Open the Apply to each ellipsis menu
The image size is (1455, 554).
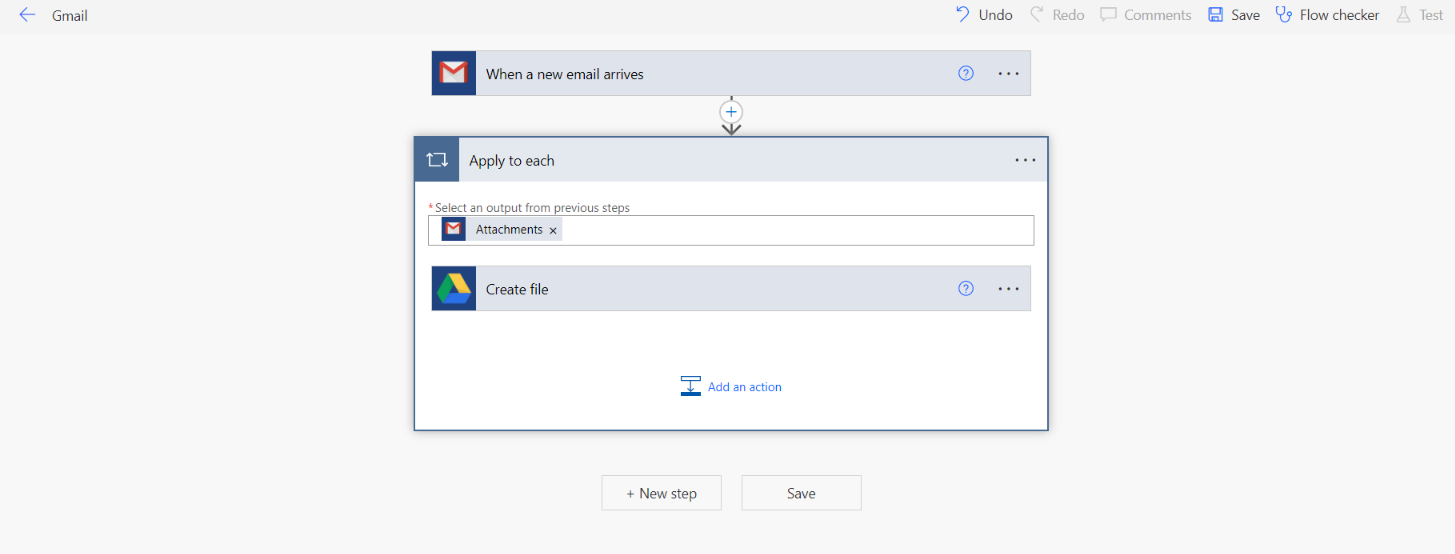point(1025,160)
